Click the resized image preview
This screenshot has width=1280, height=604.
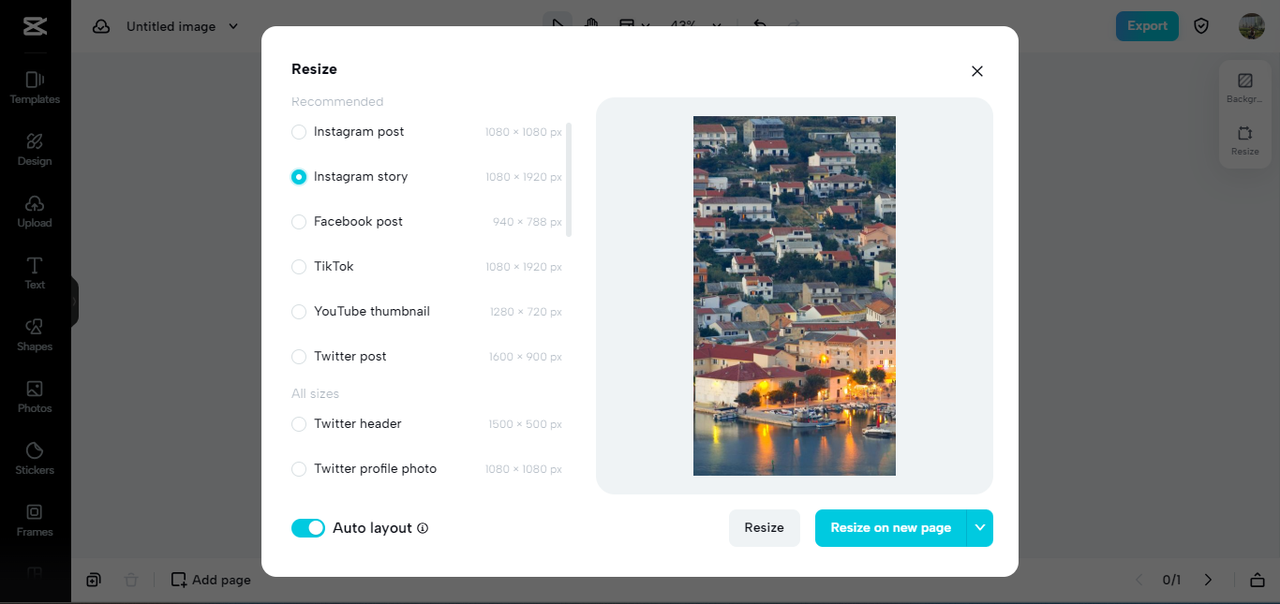795,296
